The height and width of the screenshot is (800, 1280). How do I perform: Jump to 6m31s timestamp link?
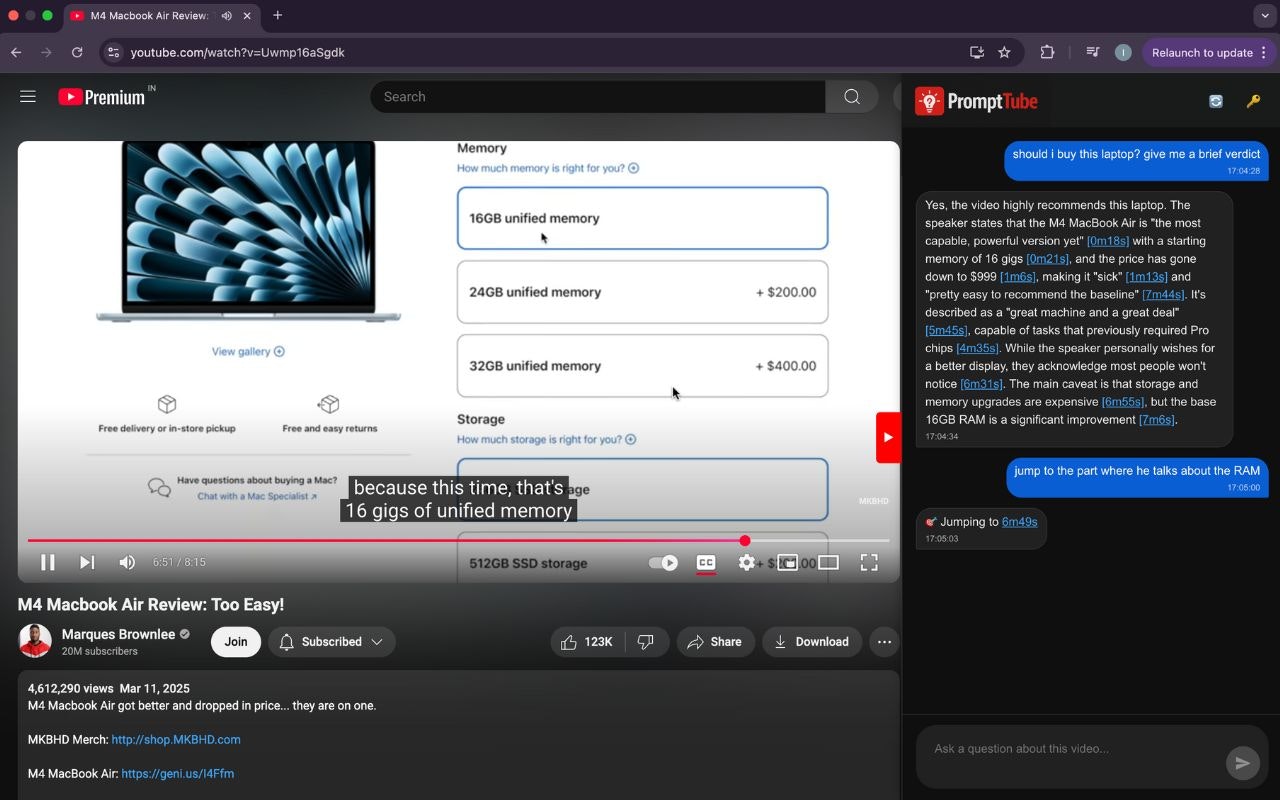pos(981,385)
